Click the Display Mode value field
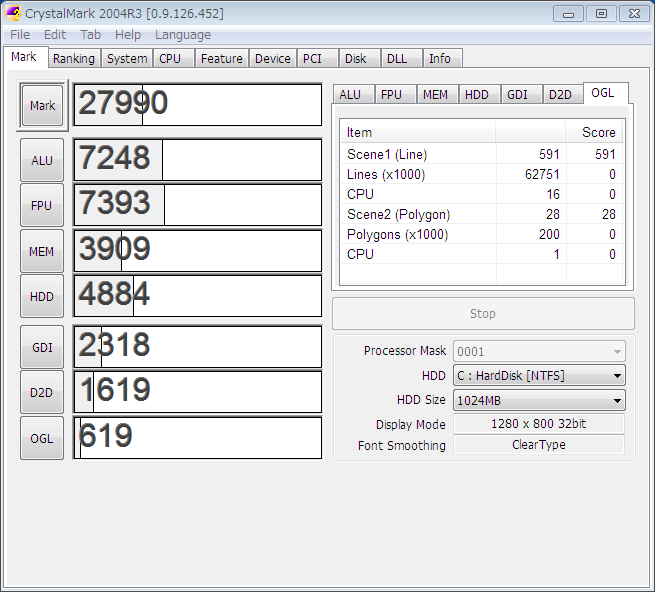 coord(539,424)
